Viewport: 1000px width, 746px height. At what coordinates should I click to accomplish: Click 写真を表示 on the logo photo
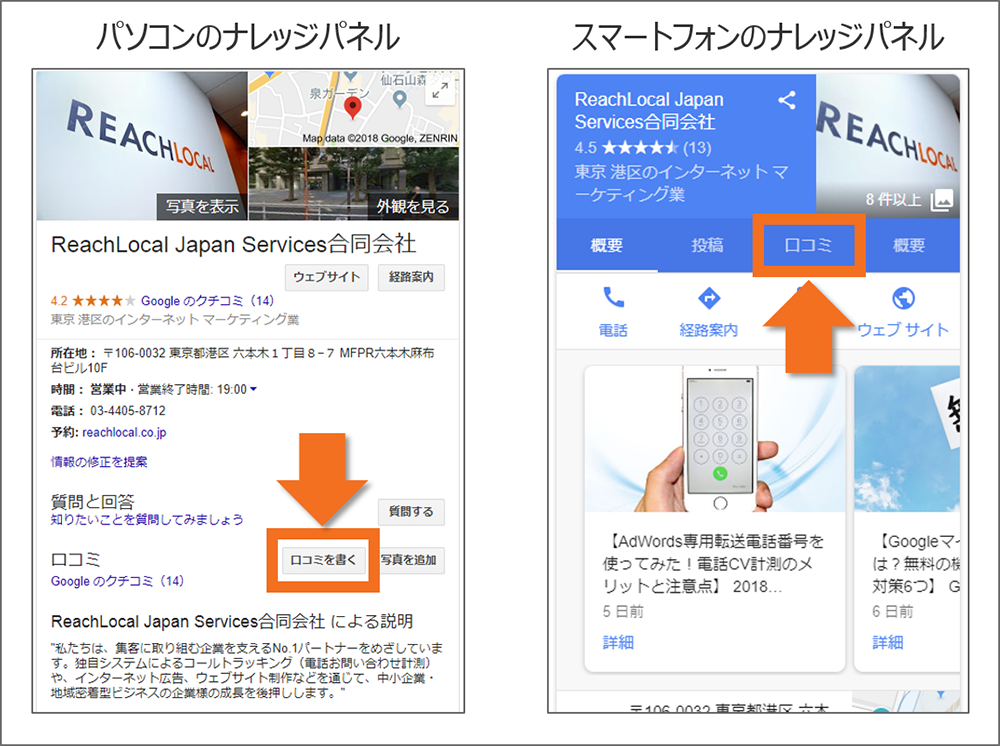point(202,207)
